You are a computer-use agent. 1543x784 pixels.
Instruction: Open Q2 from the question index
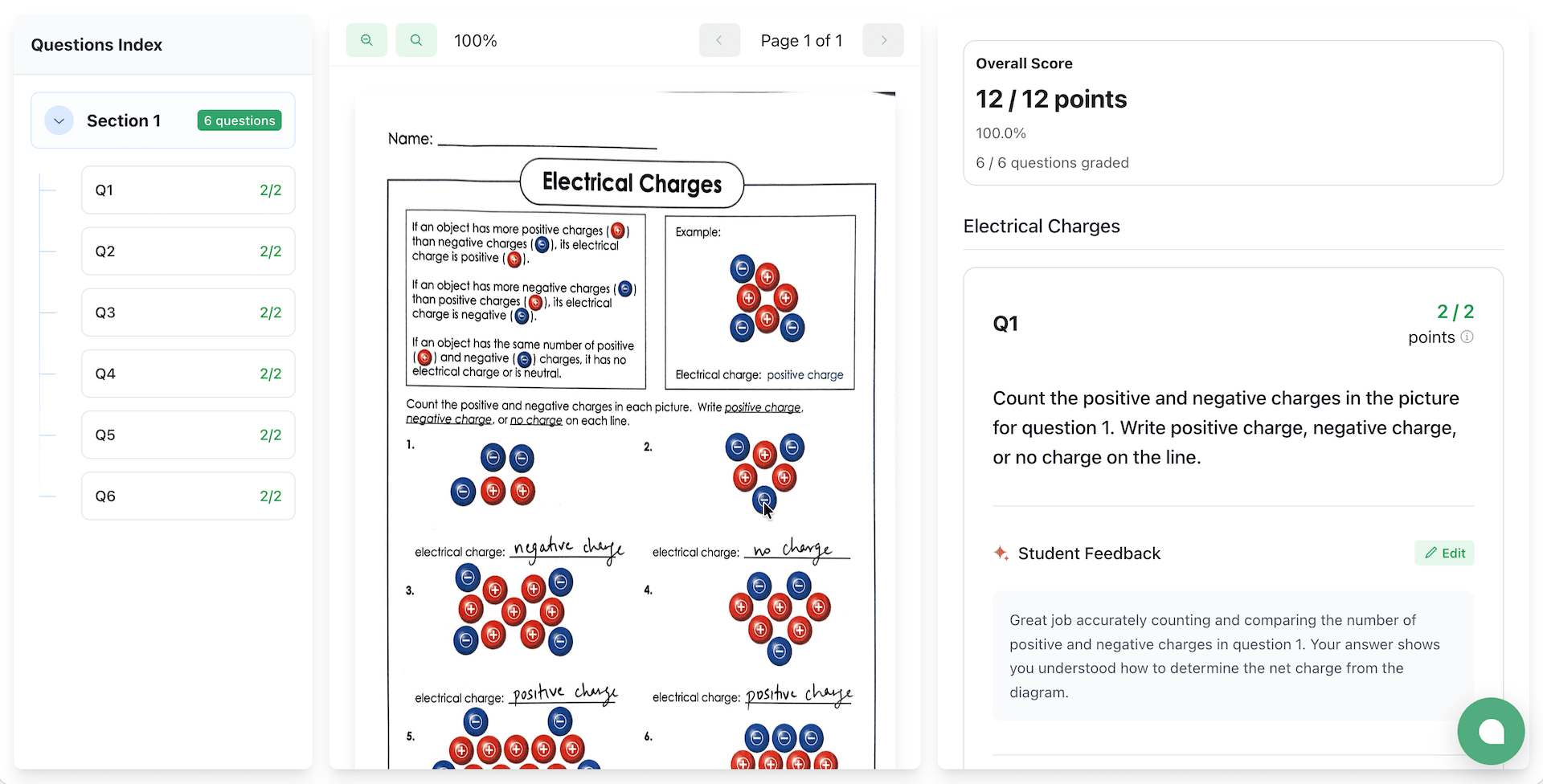(x=187, y=251)
